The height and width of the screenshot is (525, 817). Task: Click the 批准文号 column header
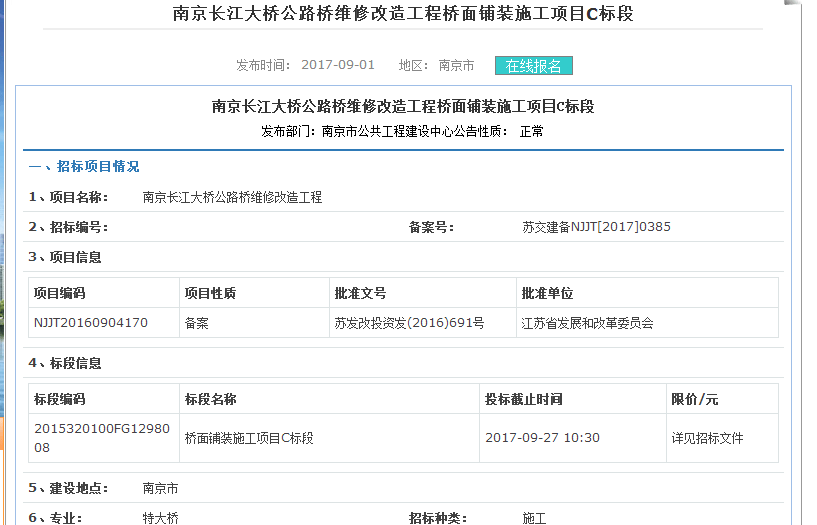point(360,294)
